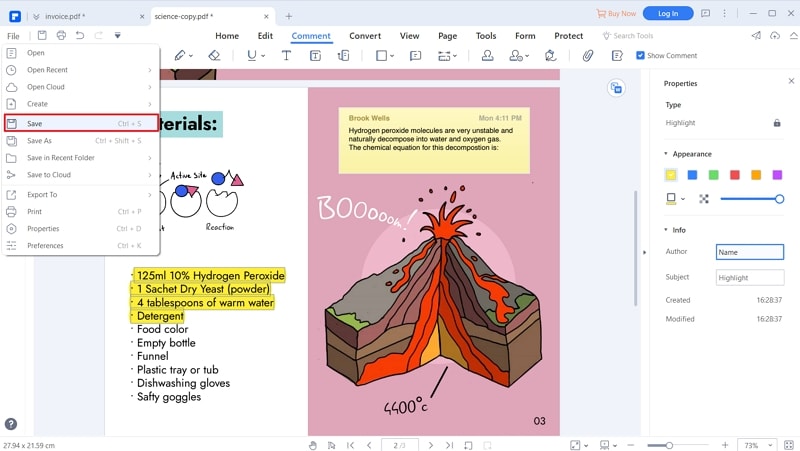Image resolution: width=800 pixels, height=451 pixels.
Task: Collapse the Appearance section
Action: 666,154
